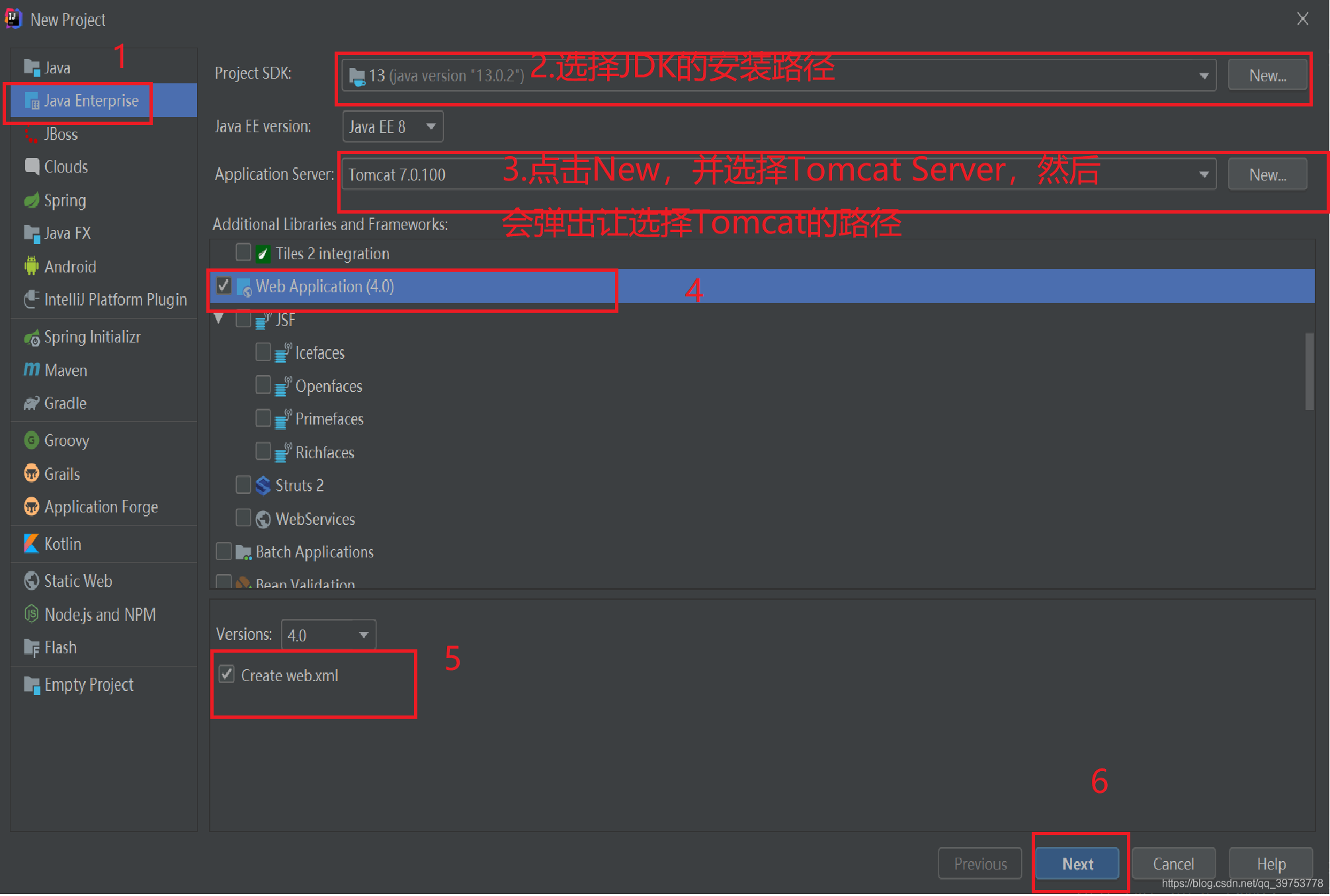Screen dimensions: 1330x896
Task: Click the Batch Applications folder icon
Action: (243, 552)
